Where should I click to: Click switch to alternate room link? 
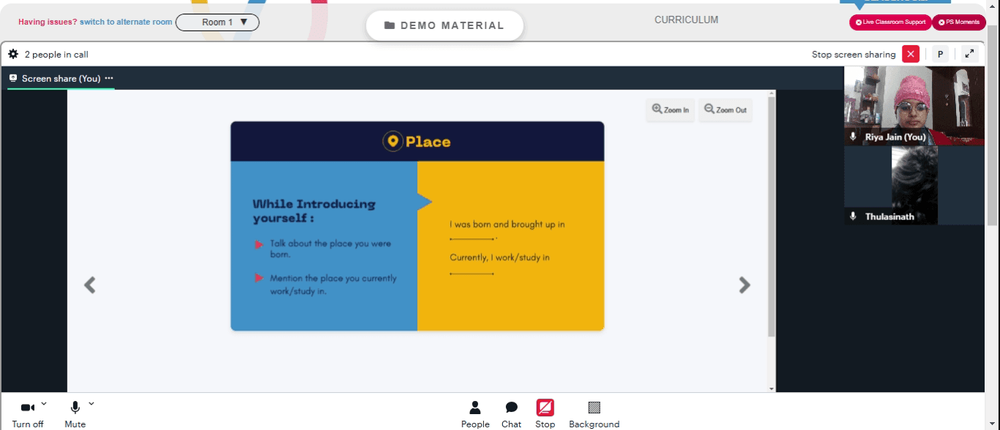126,22
